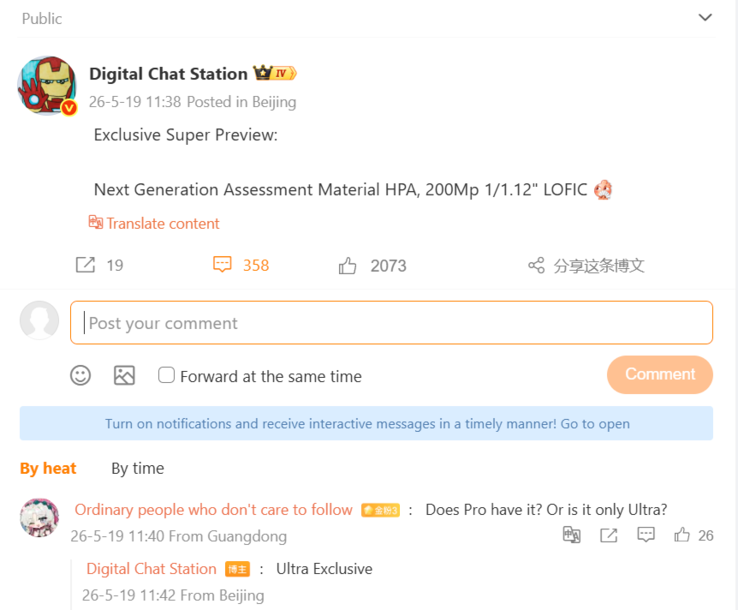Click the reply icon on the Guangdong comment
The width and height of the screenshot is (738, 610).
tap(646, 535)
